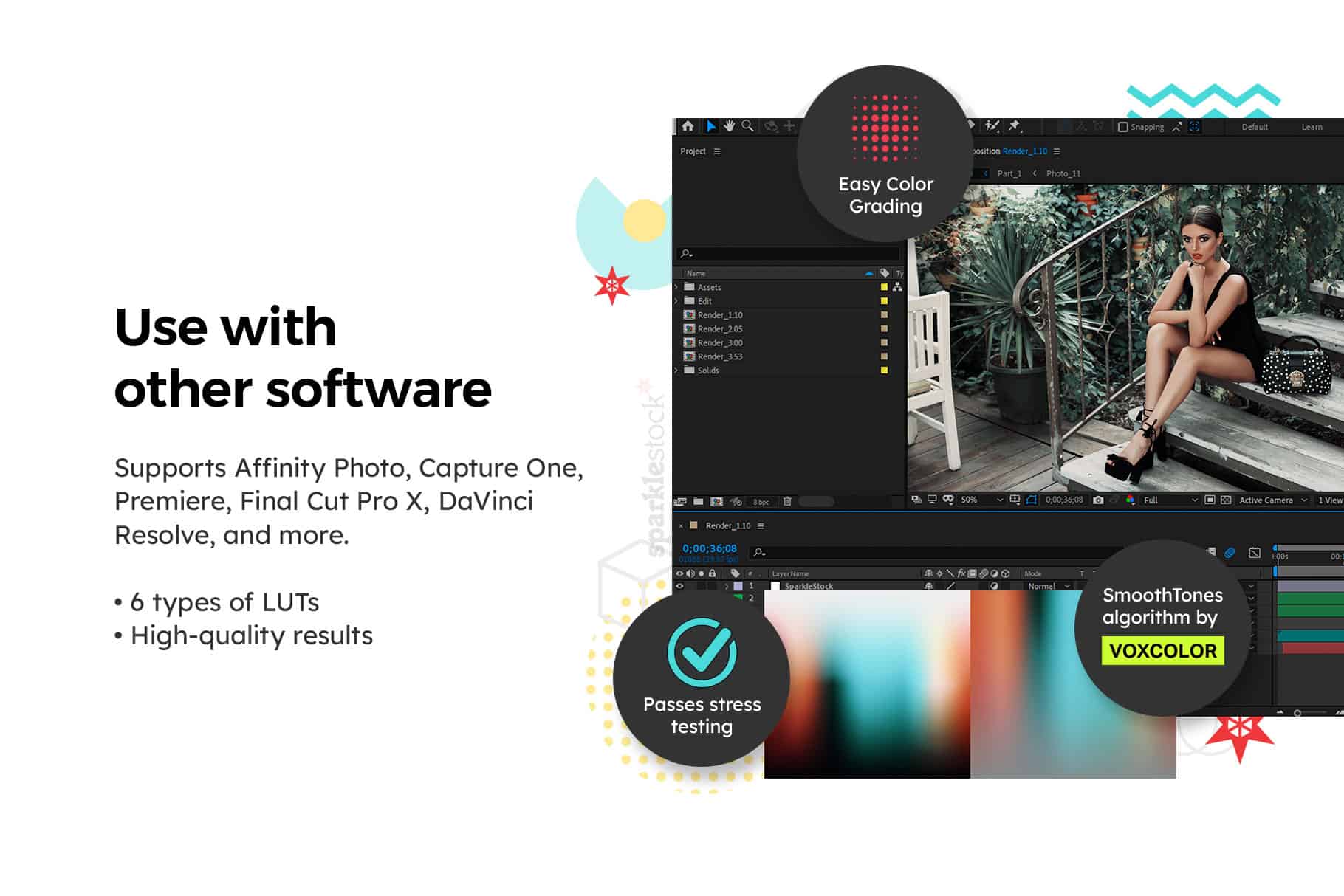This screenshot has width=1344, height=896.
Task: Select the Puppet Pin tool
Action: click(x=1014, y=126)
